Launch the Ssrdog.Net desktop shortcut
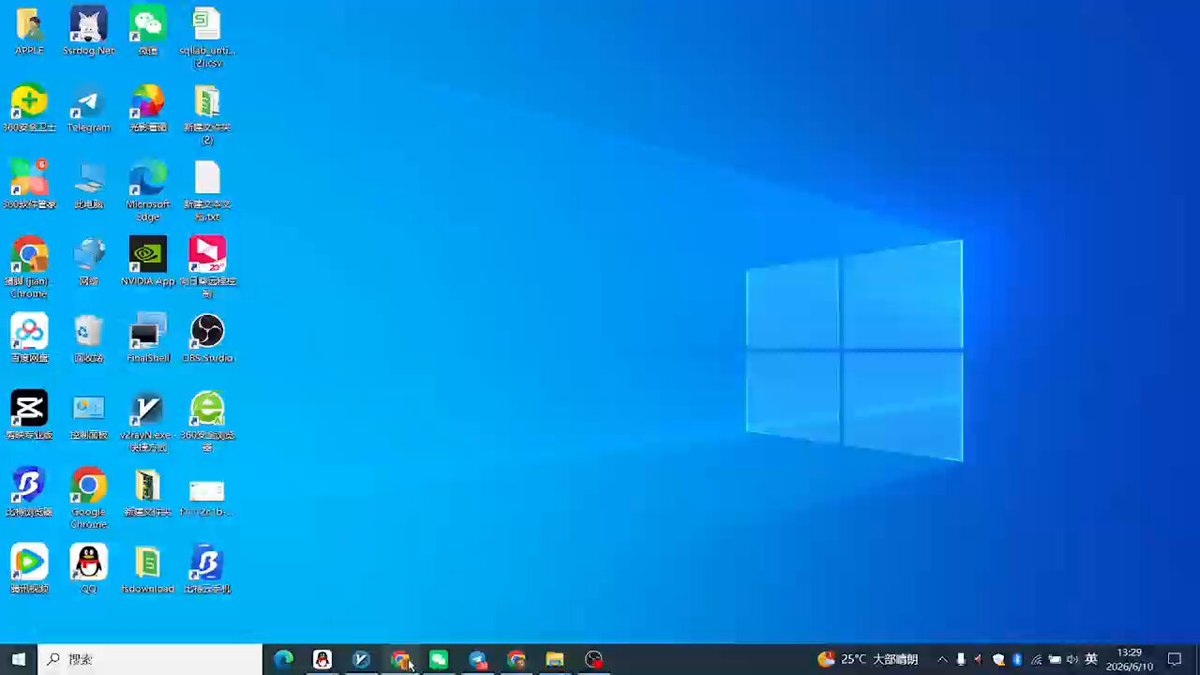1200x675 pixels. click(x=88, y=31)
